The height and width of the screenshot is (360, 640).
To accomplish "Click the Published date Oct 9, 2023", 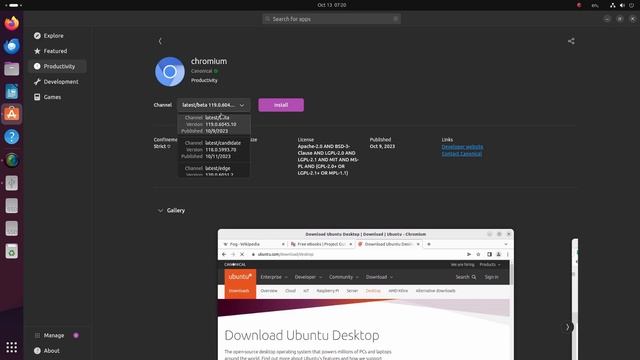I will 382,147.
